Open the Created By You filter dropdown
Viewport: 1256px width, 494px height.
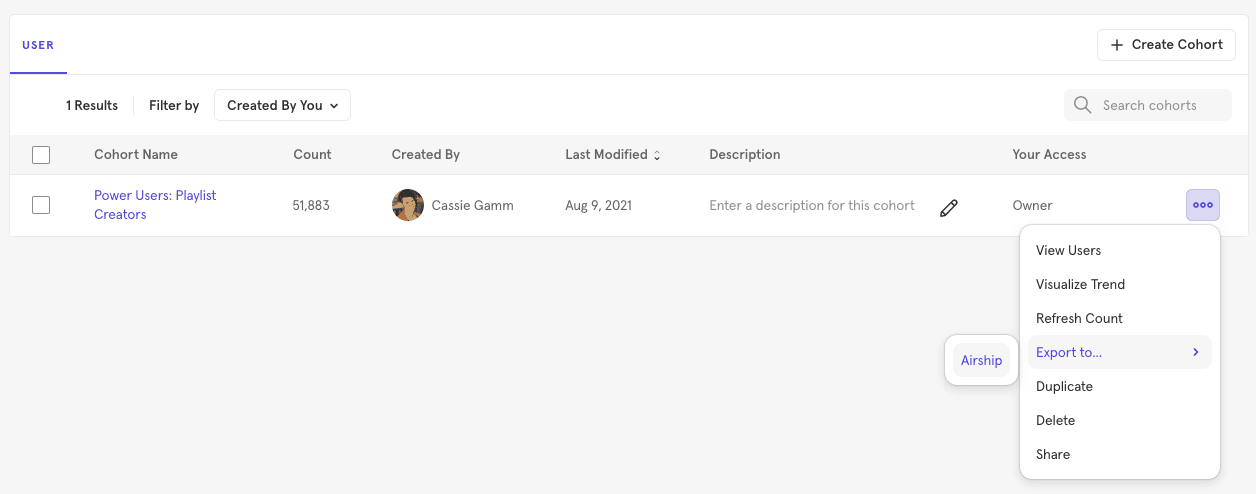click(x=282, y=105)
